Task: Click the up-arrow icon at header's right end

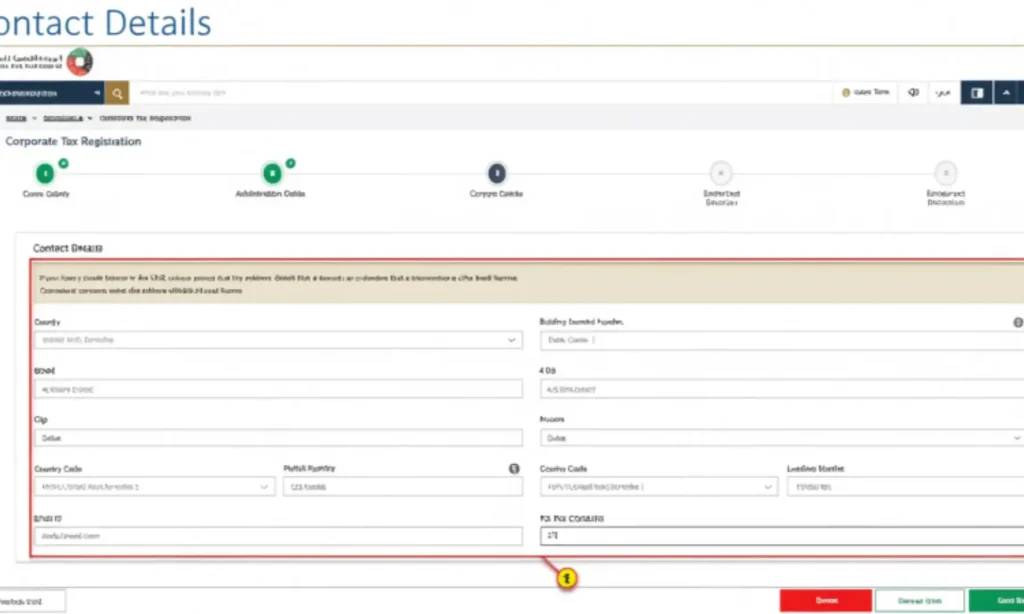Action: point(1006,93)
